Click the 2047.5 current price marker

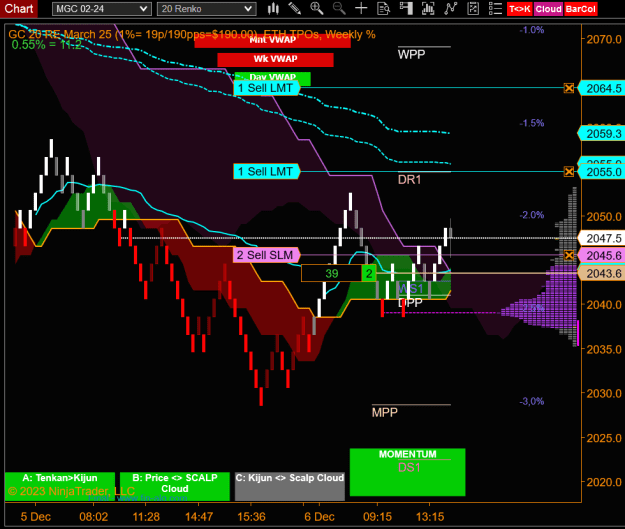pyautogui.click(x=601, y=238)
